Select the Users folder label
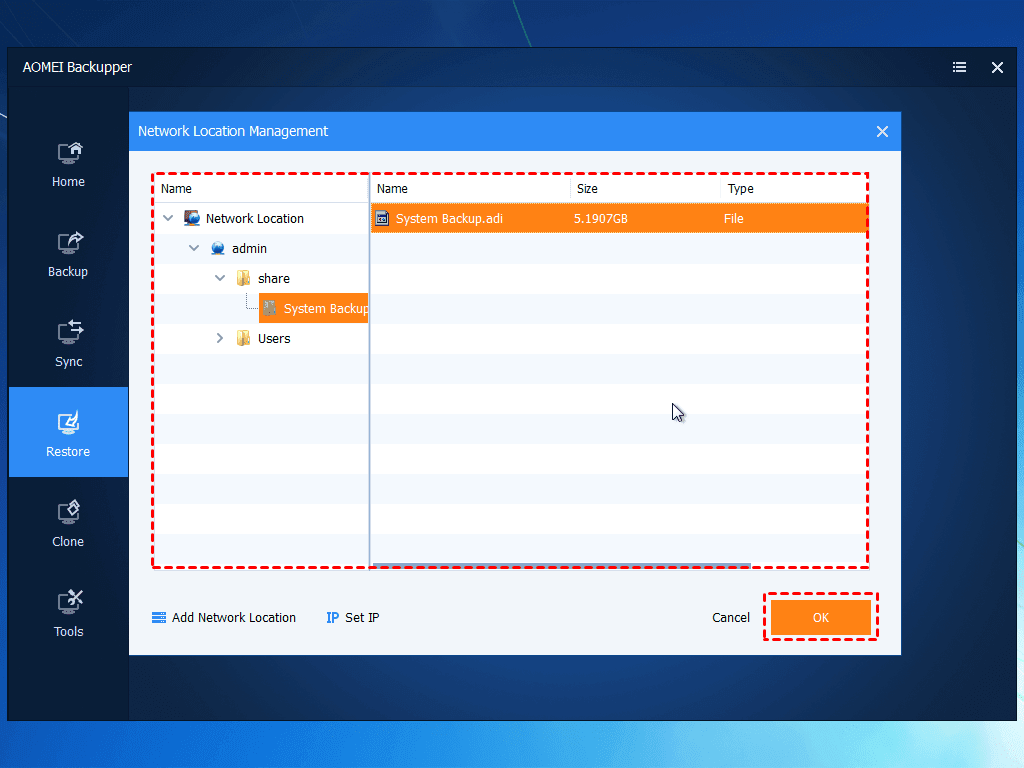This screenshot has width=1024, height=768. click(x=274, y=339)
